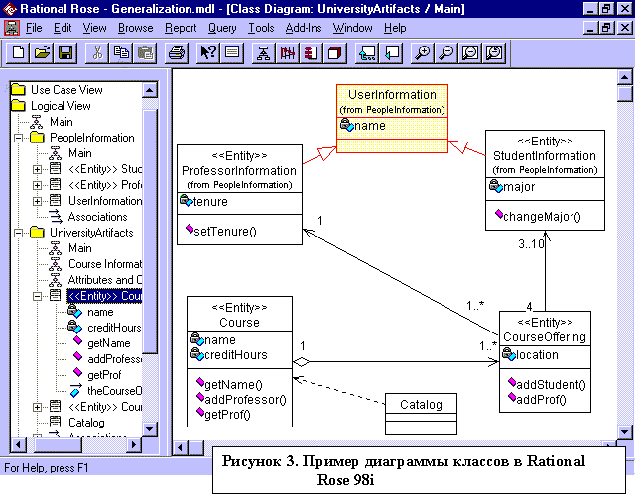Click the Paste clipboard icon
This screenshot has height=496, width=635.
145,53
